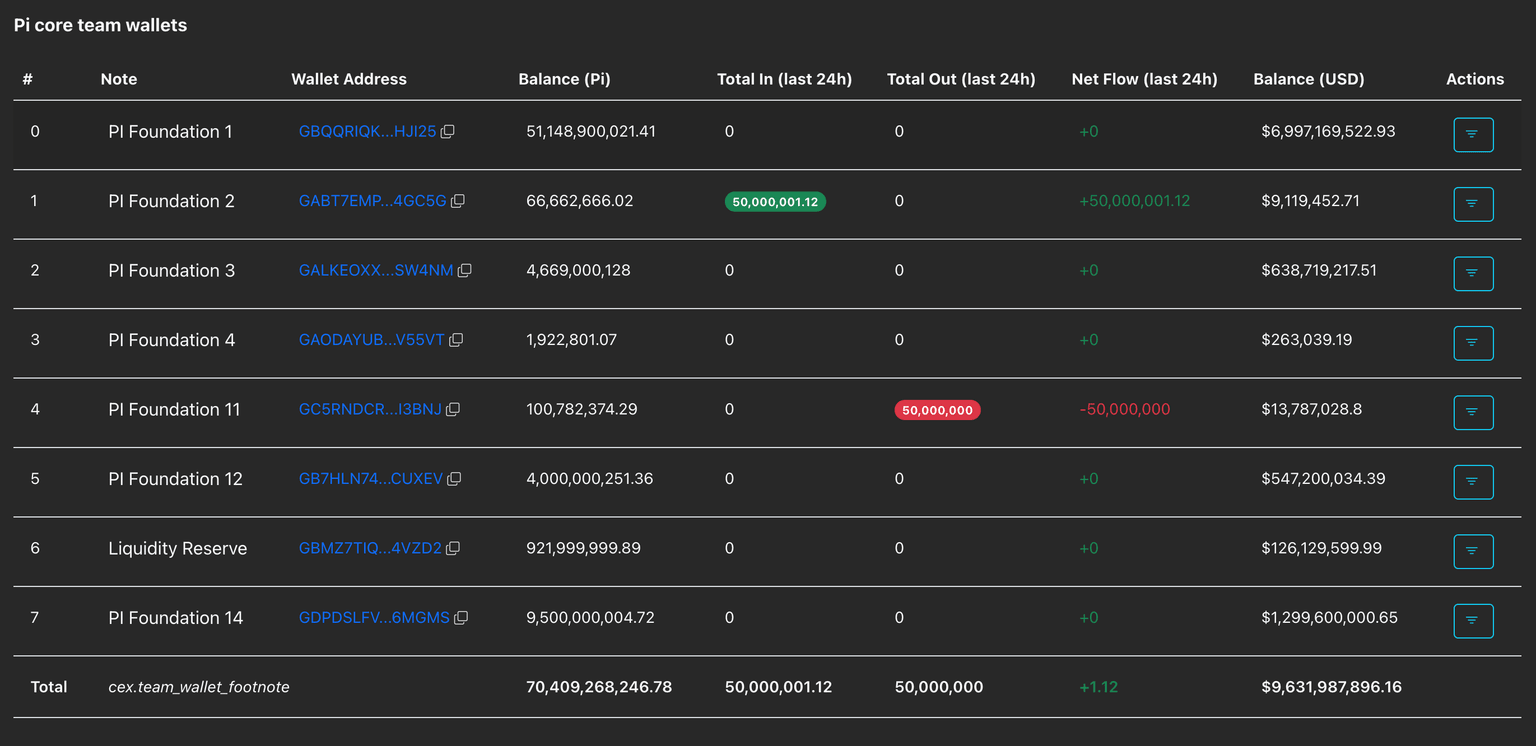Copy the Liquidity Reserve wallet address

453,549
